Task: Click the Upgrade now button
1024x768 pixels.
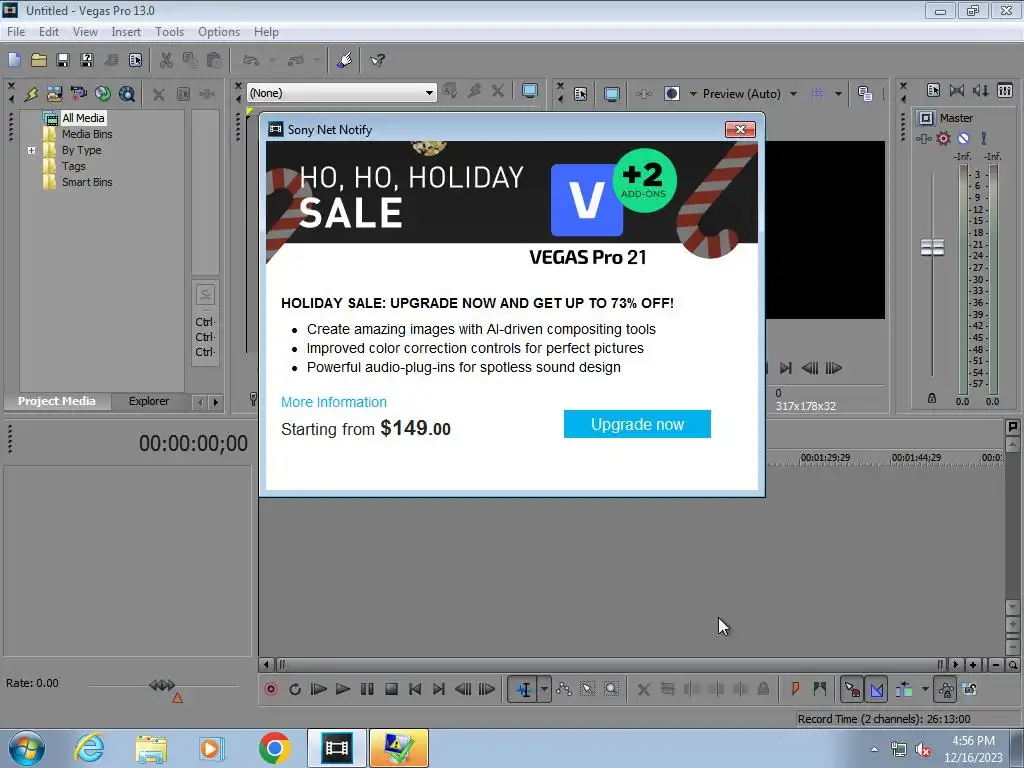Action: 637,424
